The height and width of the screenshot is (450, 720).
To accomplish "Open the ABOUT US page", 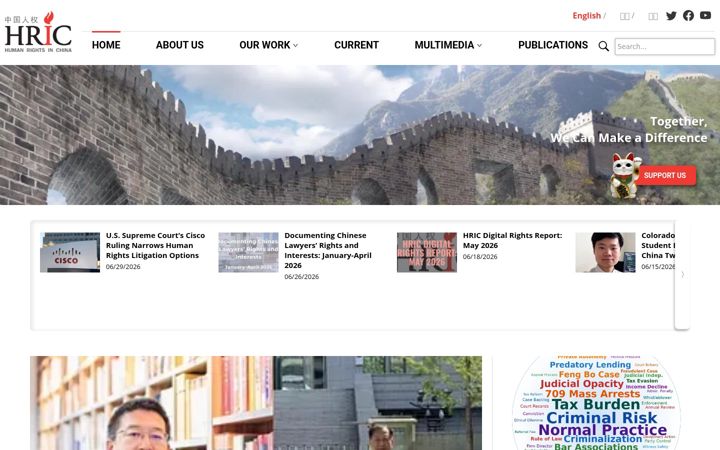I will [180, 45].
